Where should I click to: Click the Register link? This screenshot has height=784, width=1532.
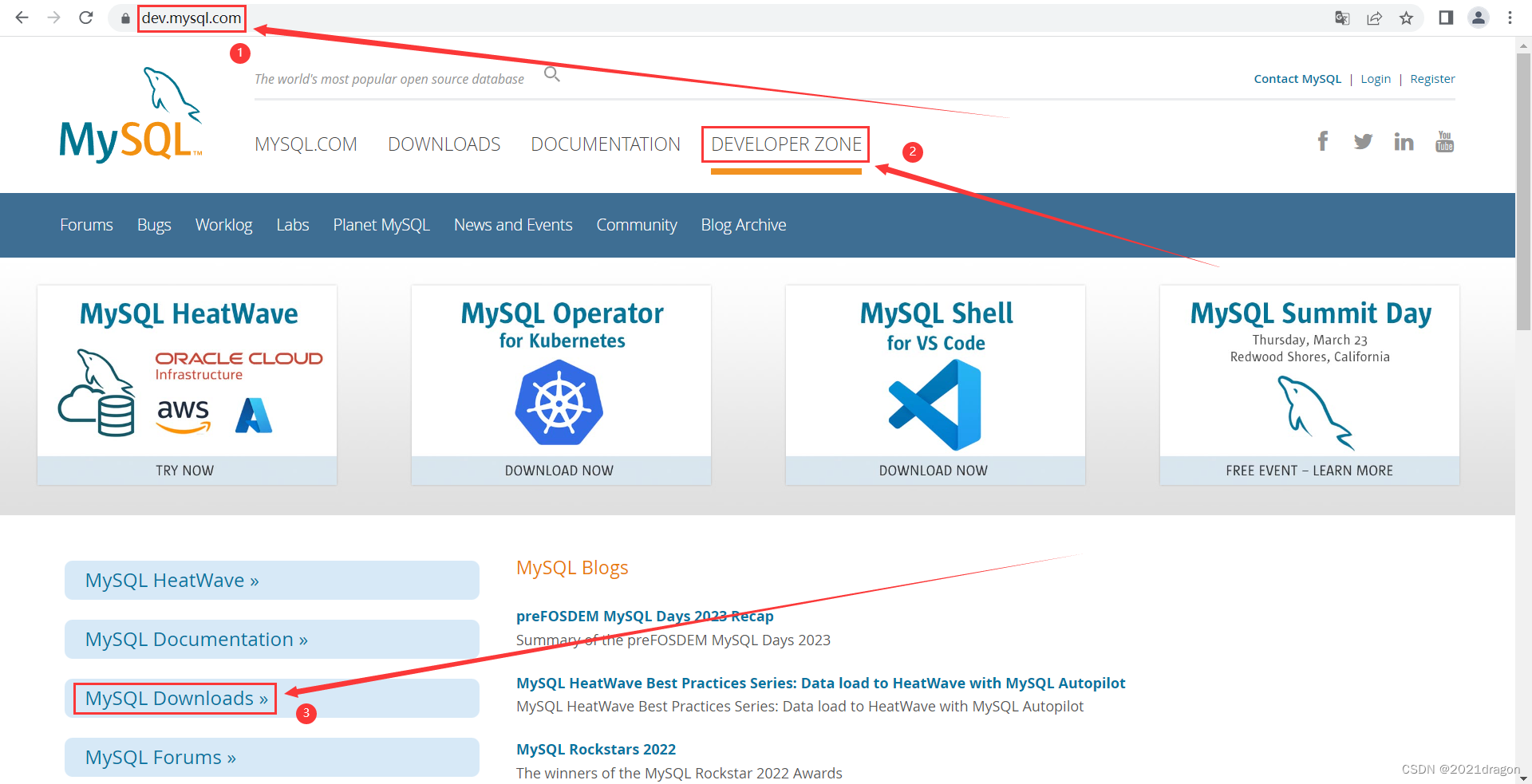(1432, 79)
